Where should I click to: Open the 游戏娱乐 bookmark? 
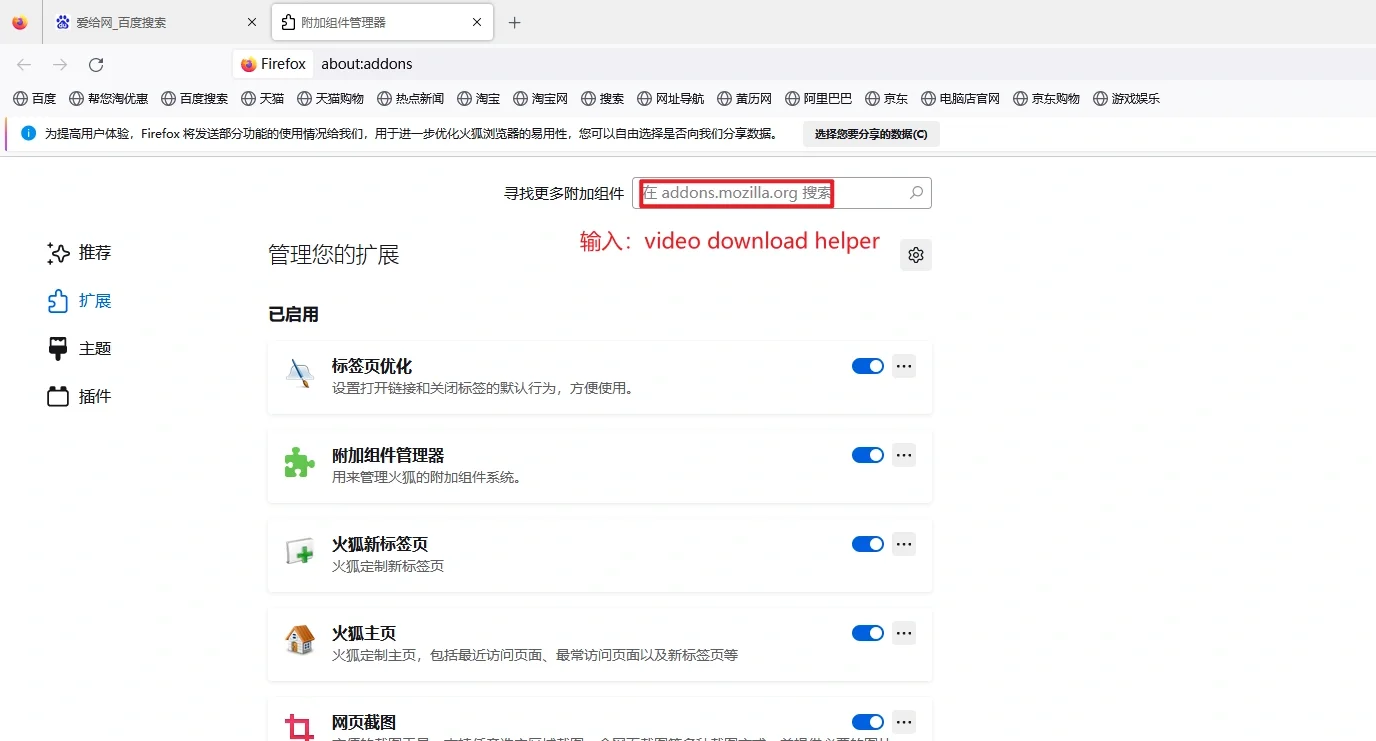(1127, 98)
